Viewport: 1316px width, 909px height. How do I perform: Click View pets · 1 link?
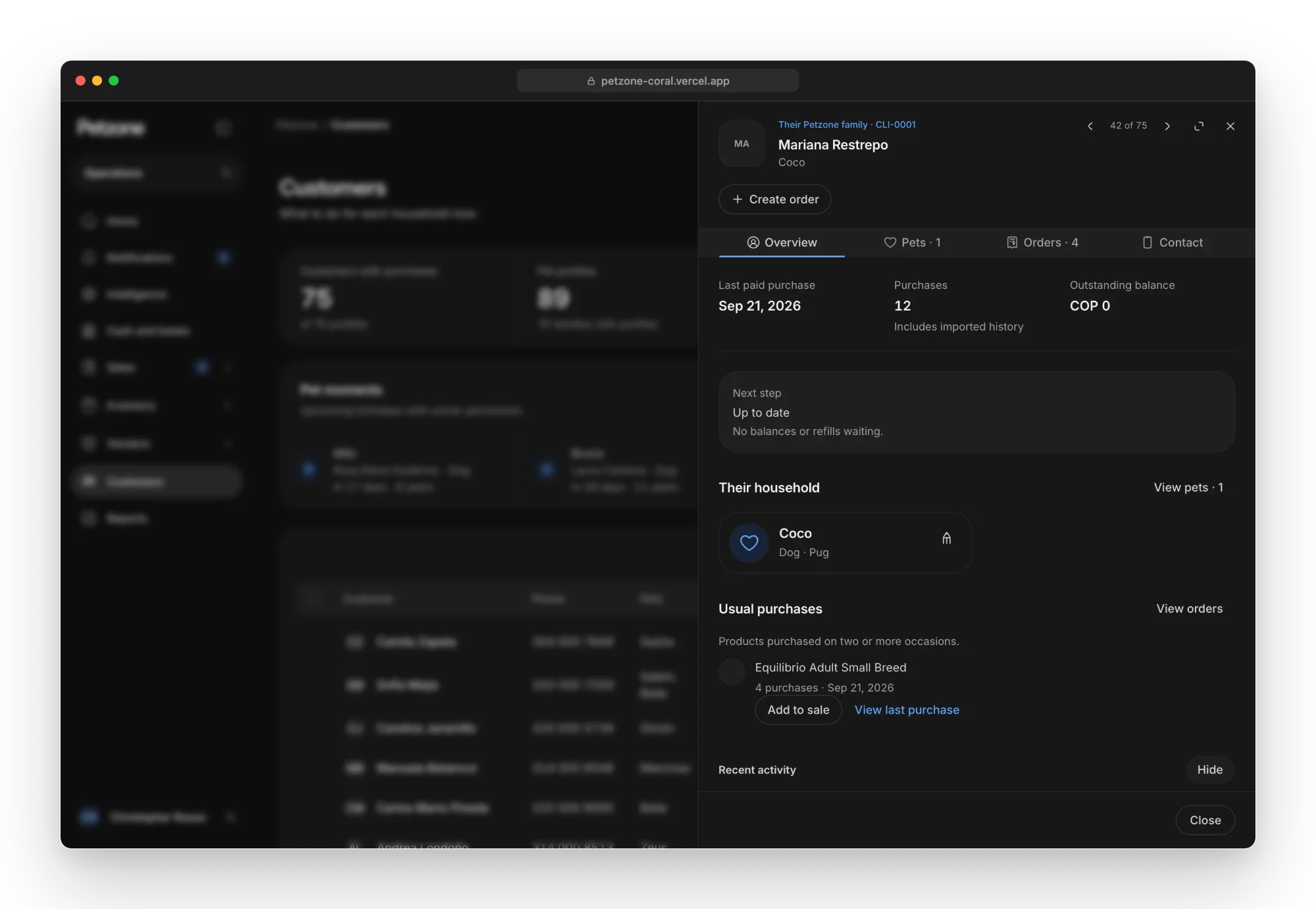(x=1188, y=487)
